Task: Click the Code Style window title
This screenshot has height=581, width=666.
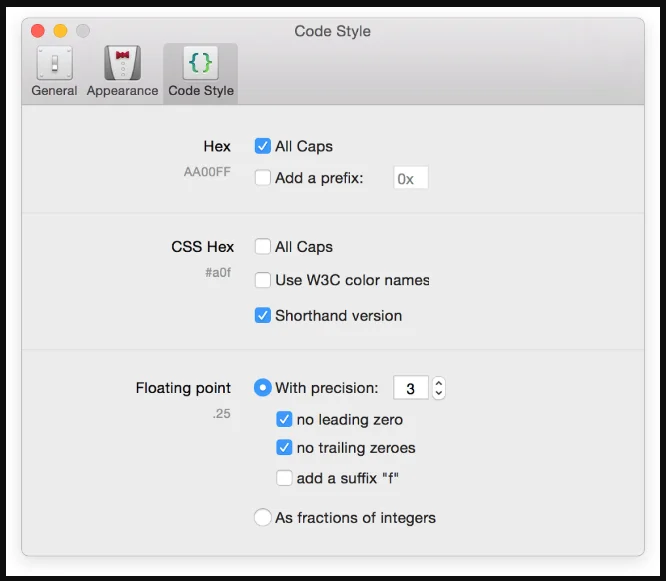Action: (x=333, y=31)
